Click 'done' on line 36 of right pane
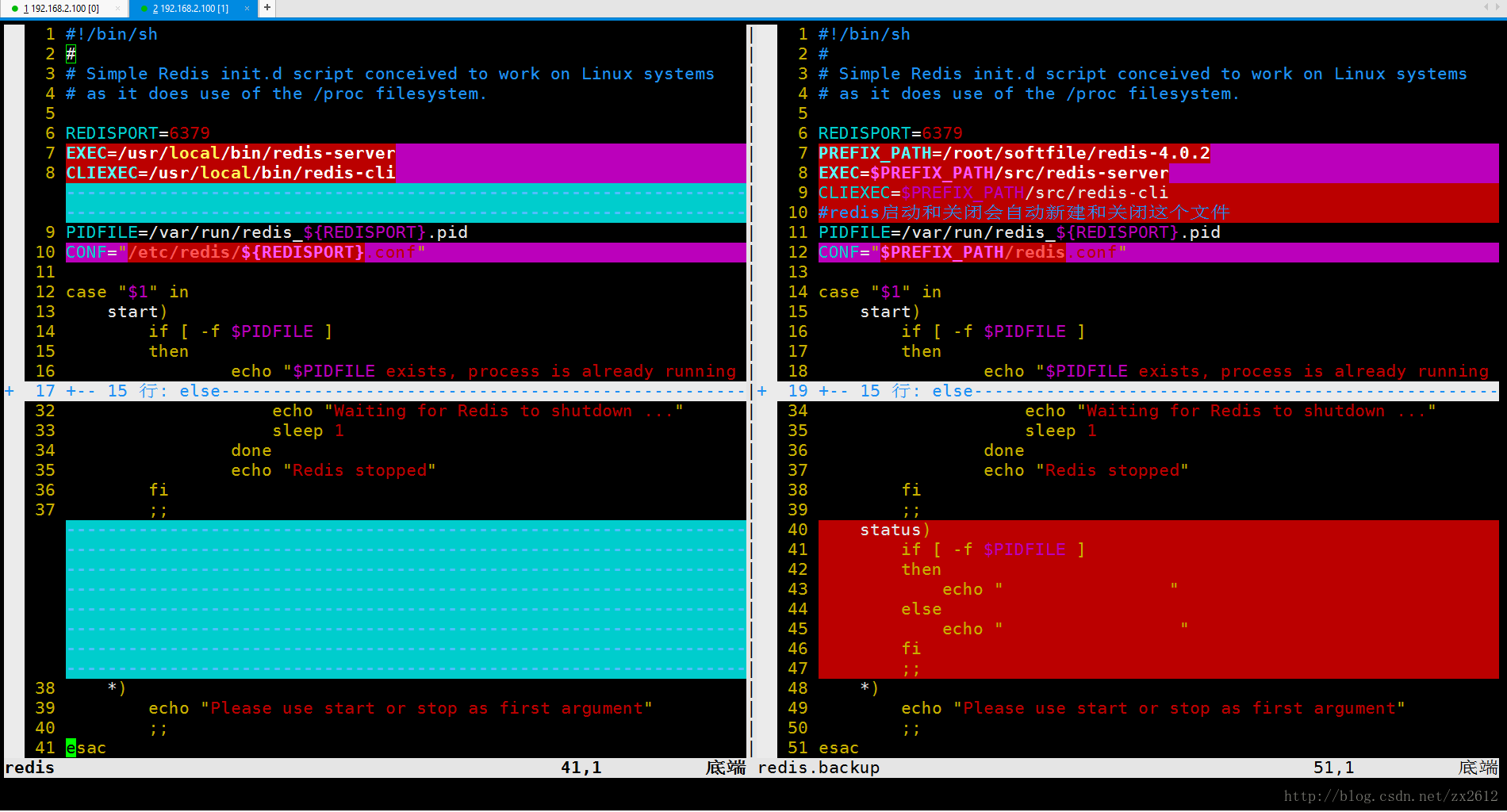 click(1004, 450)
